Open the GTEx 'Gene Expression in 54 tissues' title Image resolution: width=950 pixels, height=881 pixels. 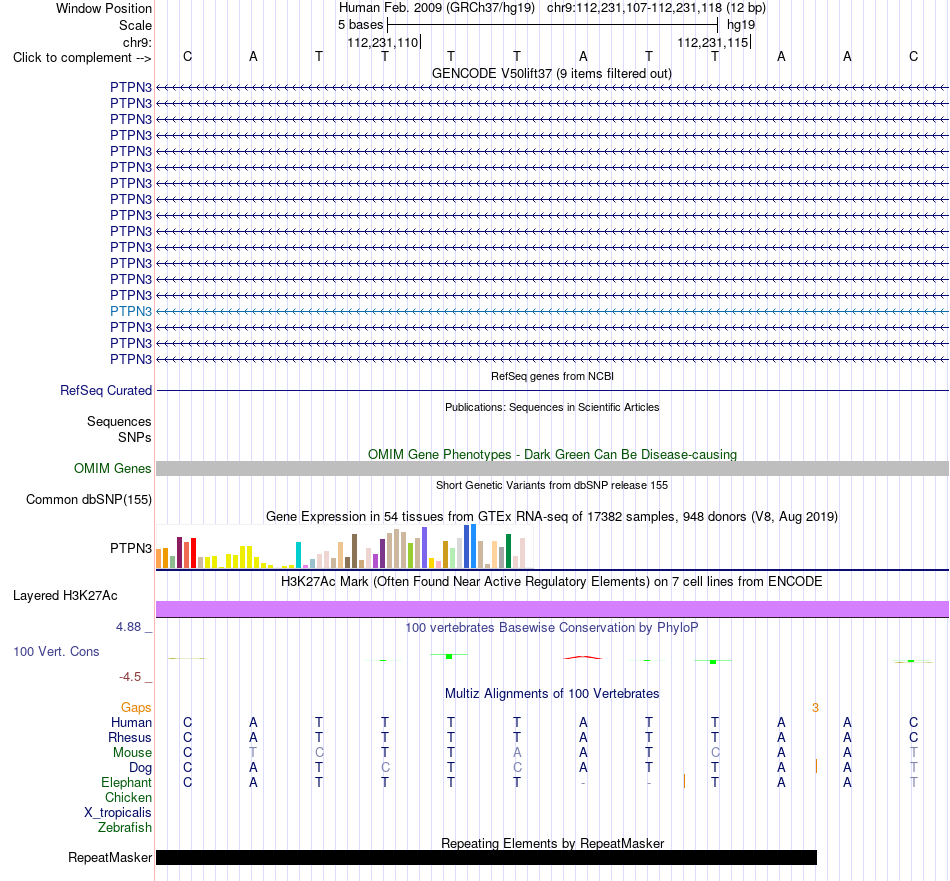pos(552,517)
